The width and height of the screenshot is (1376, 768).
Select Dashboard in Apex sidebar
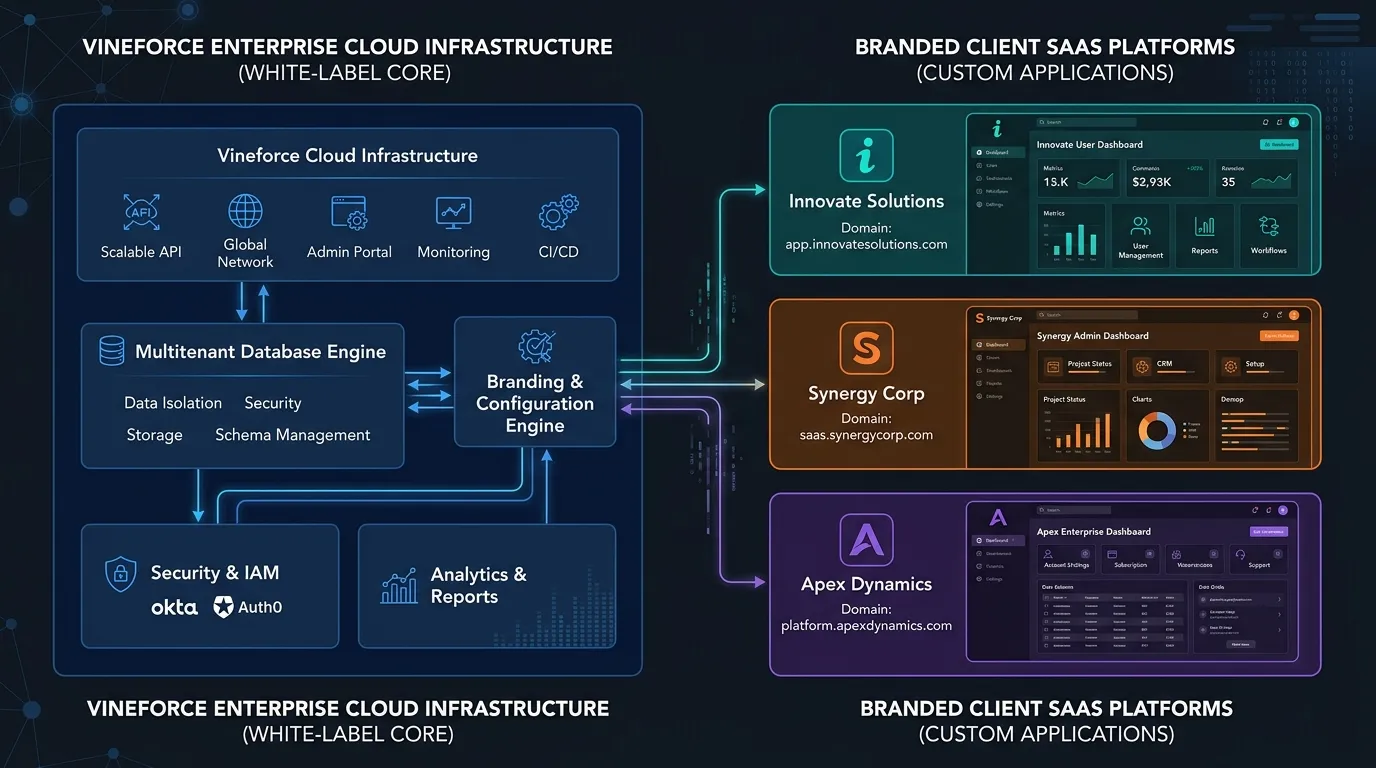click(998, 540)
